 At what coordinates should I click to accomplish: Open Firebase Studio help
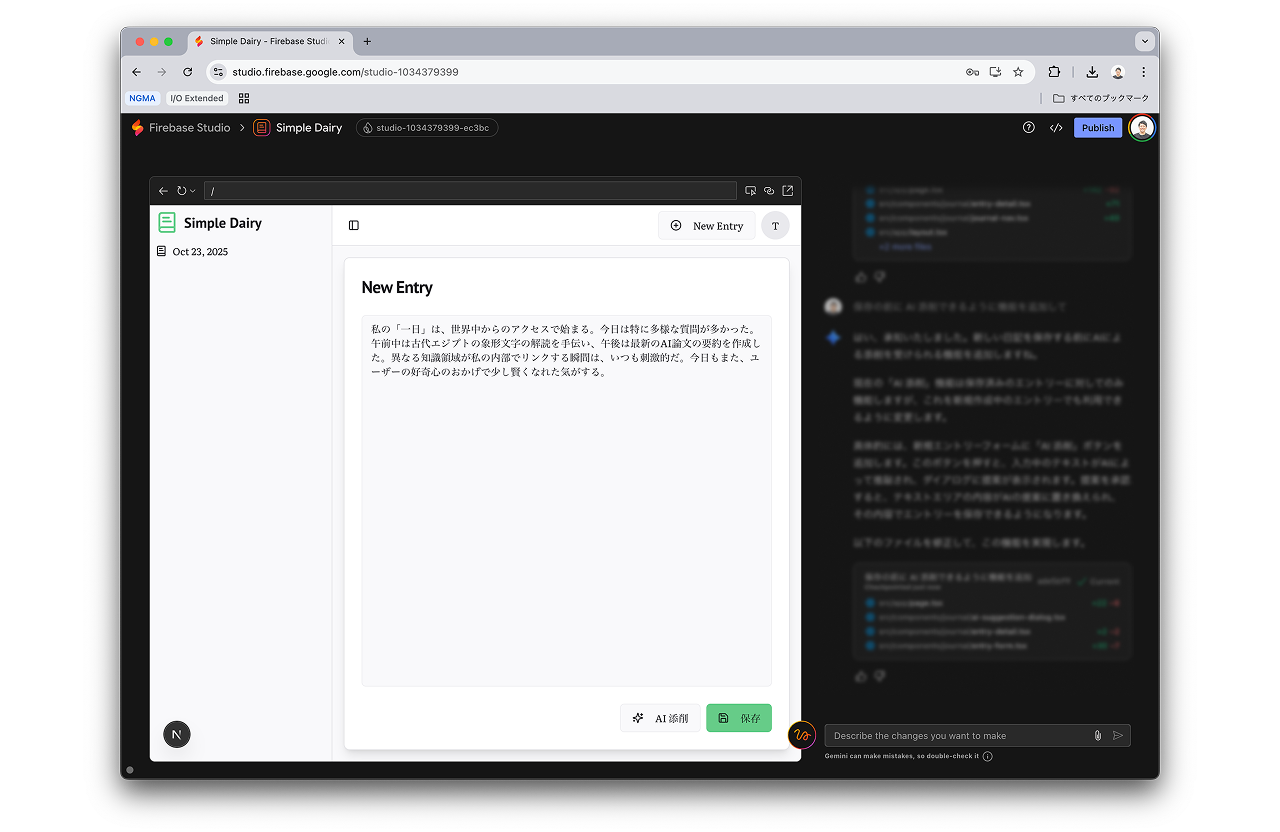coord(1028,127)
